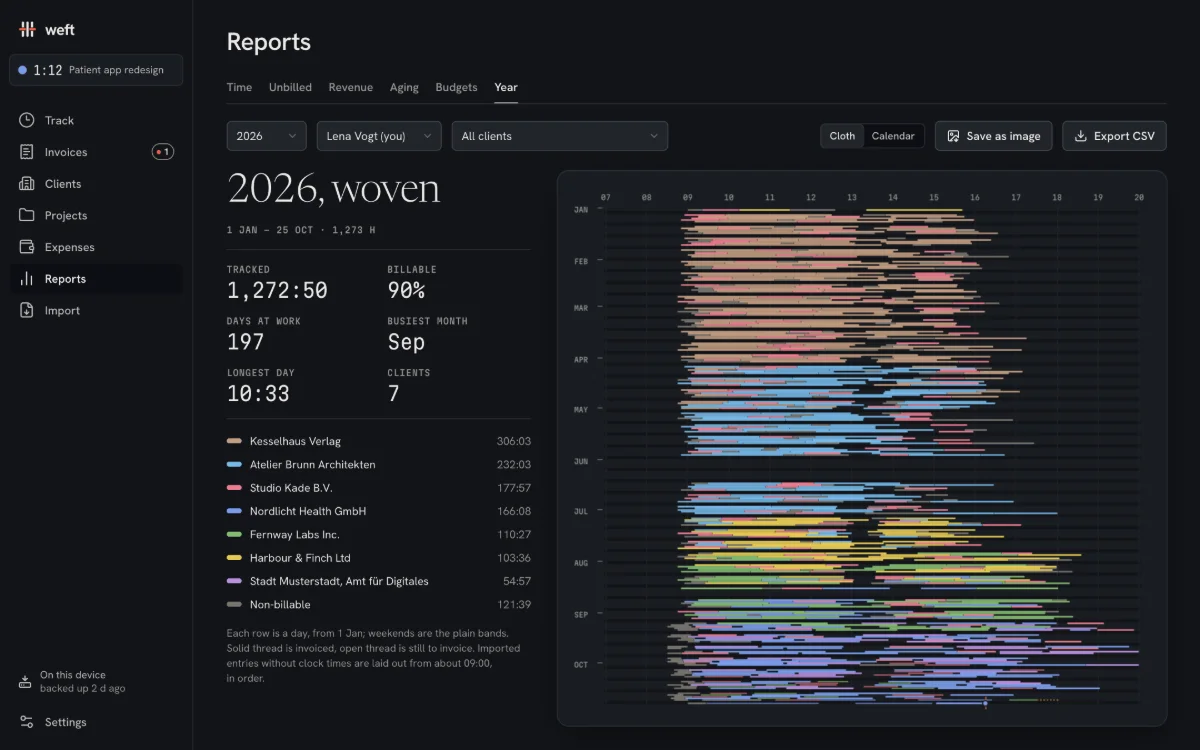Image resolution: width=1200 pixels, height=750 pixels.
Task: Go to Clients in sidebar
Action: [96, 184]
